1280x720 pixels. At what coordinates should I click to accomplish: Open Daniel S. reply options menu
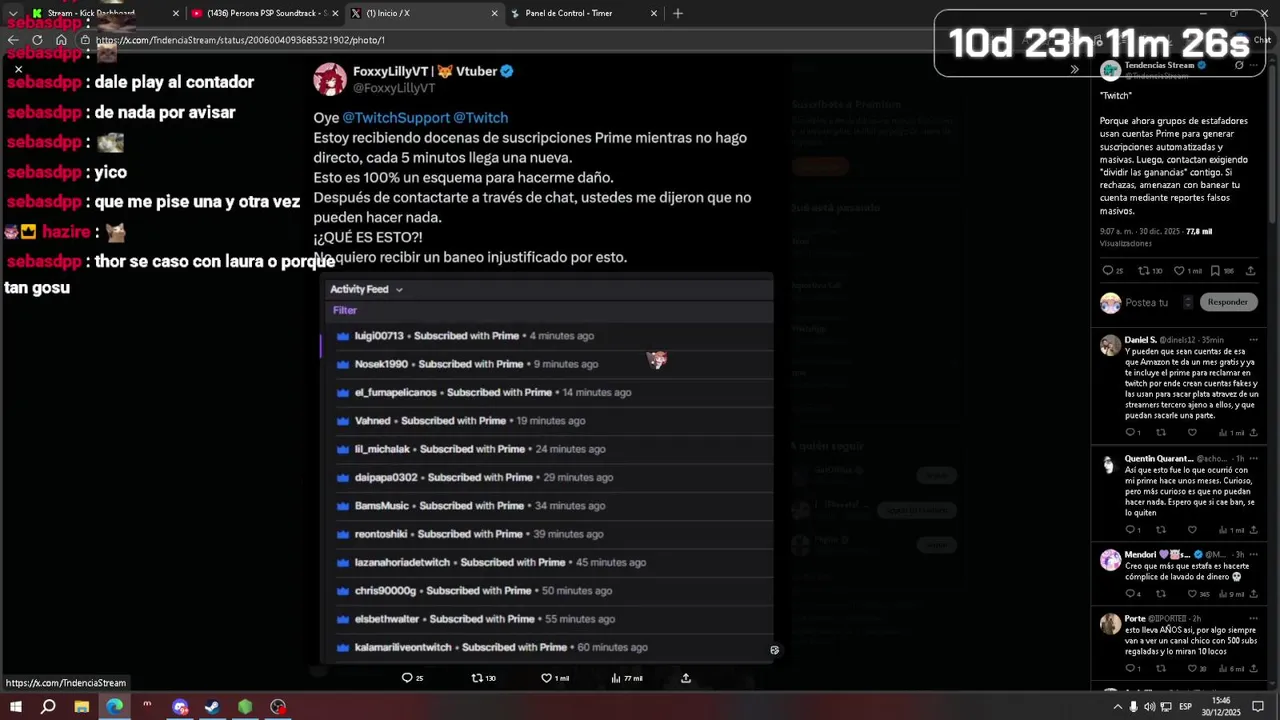(1253, 340)
